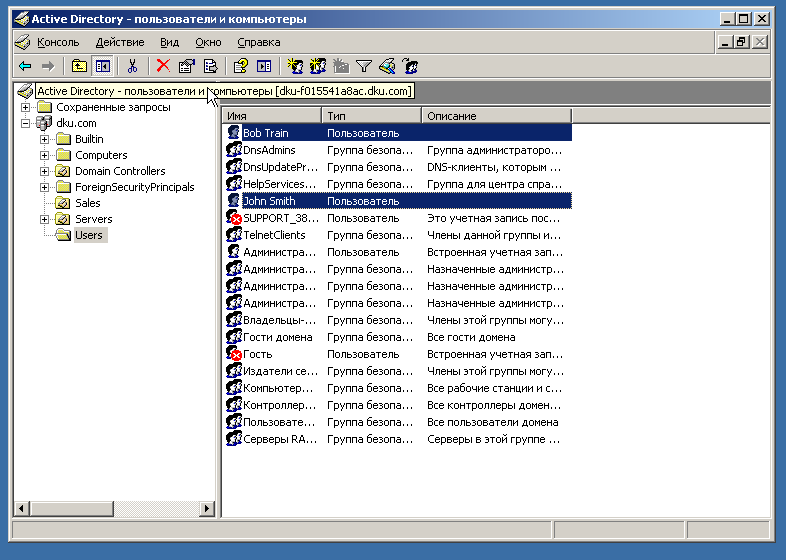Collapse the dku.com domain node

pyautogui.click(x=25, y=123)
